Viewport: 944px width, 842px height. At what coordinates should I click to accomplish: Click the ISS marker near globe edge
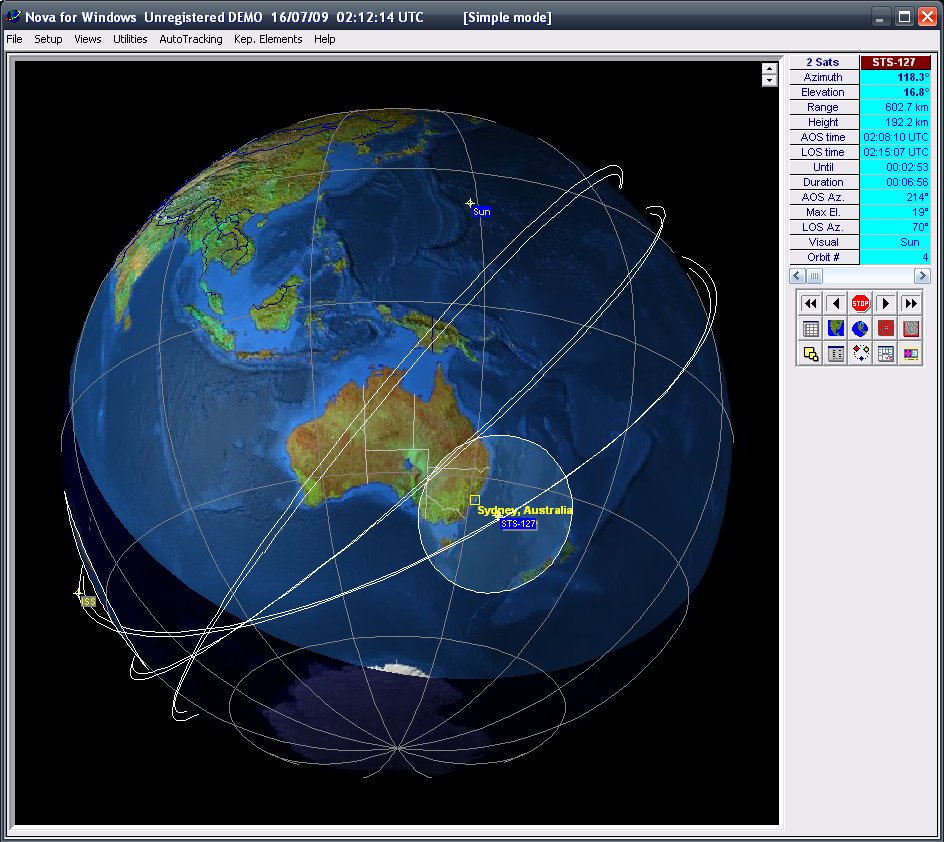[79, 593]
